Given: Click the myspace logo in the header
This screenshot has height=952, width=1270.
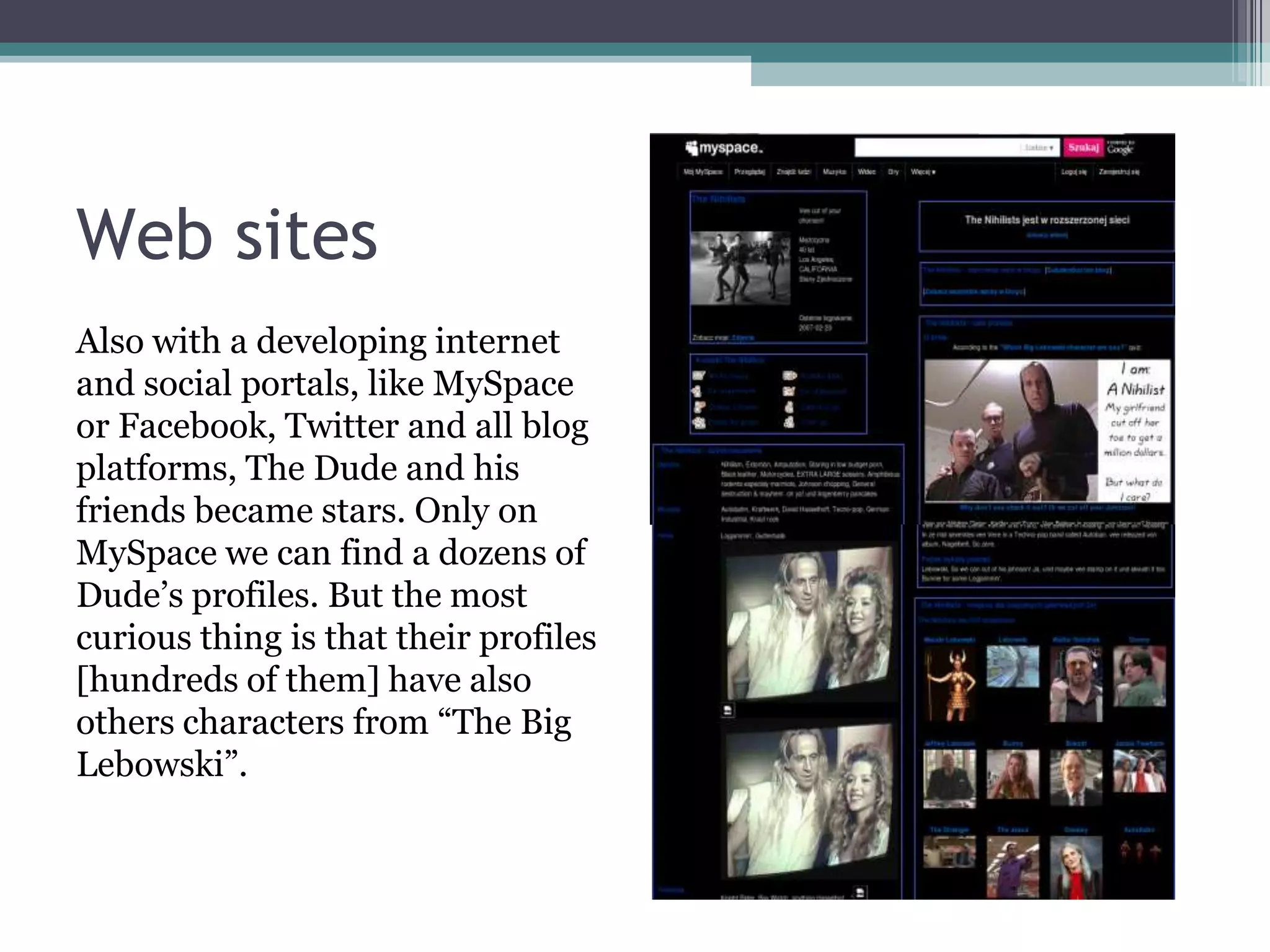Looking at the screenshot, I should pos(724,148).
